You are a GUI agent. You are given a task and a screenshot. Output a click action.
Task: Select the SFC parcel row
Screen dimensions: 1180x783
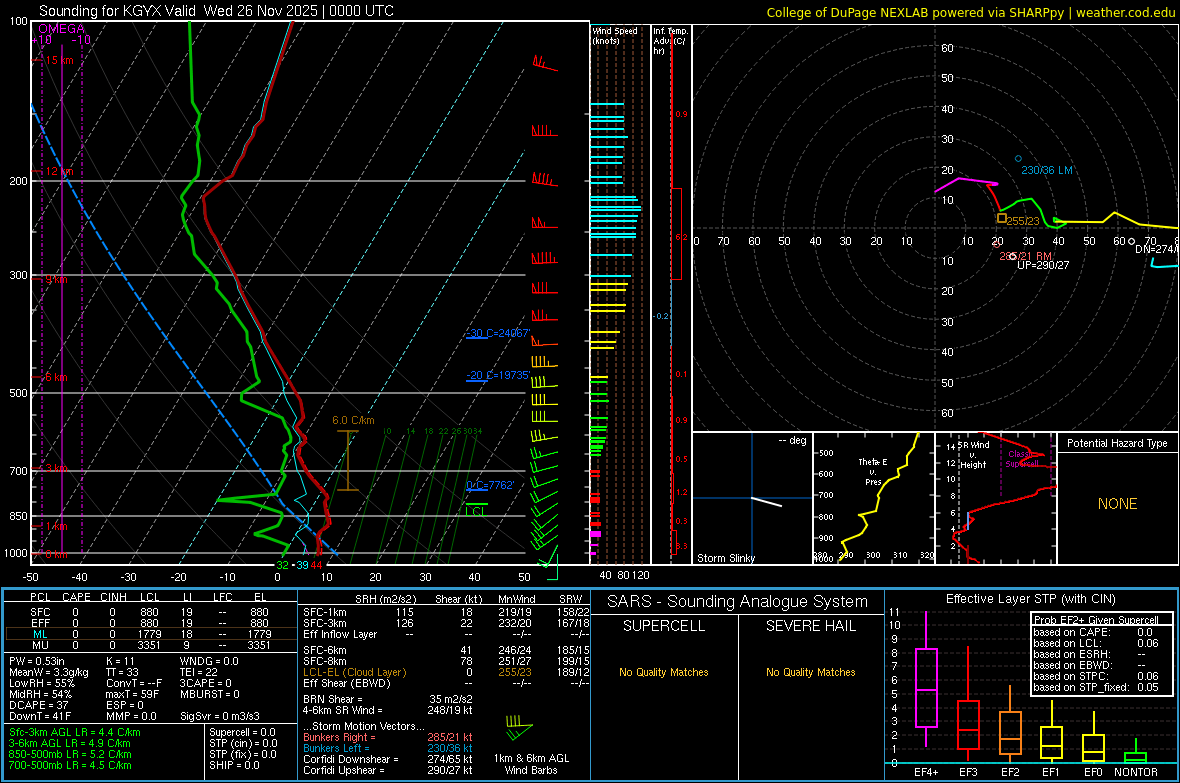[151, 612]
